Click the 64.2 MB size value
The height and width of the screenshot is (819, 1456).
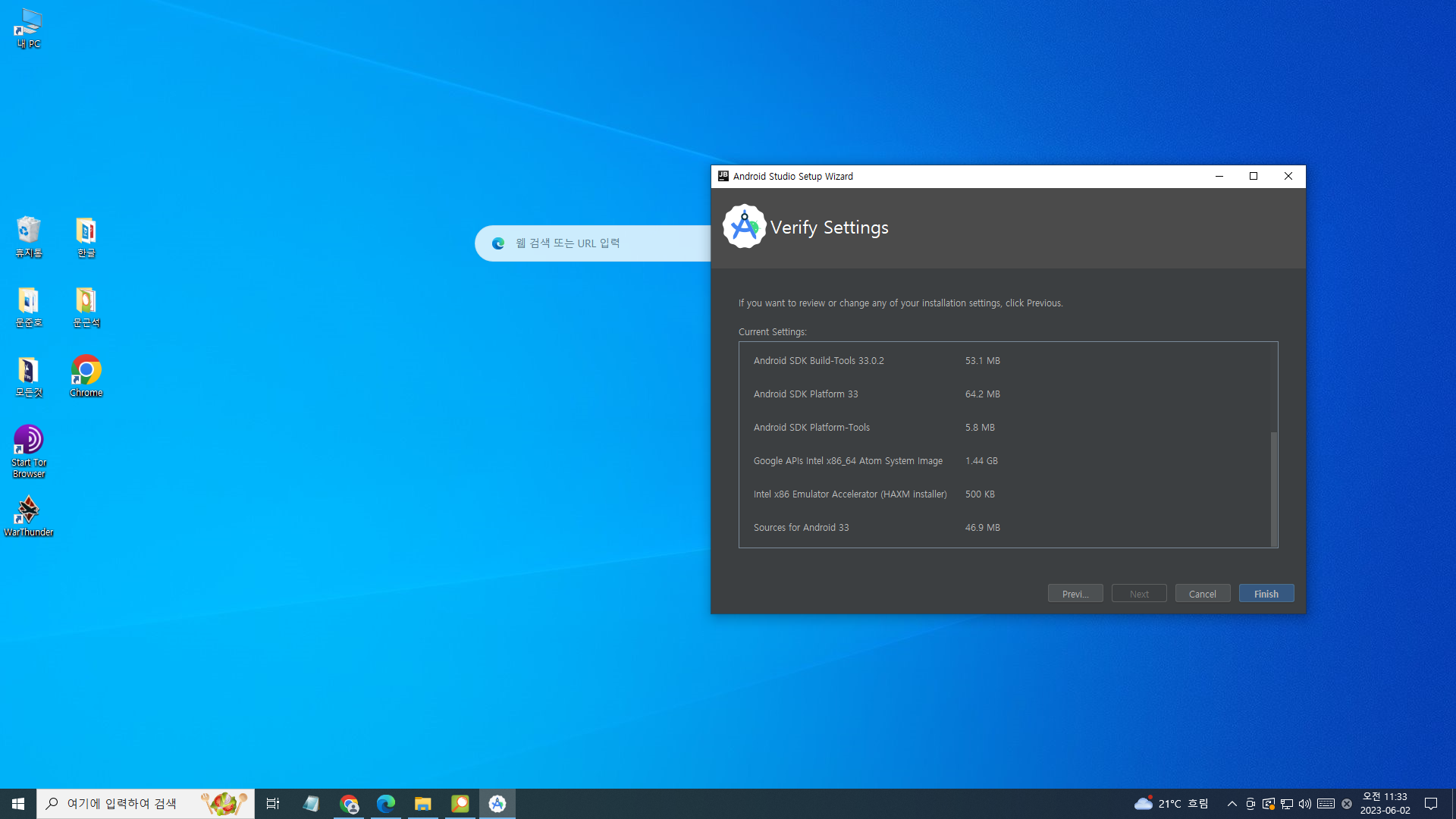[x=982, y=394]
